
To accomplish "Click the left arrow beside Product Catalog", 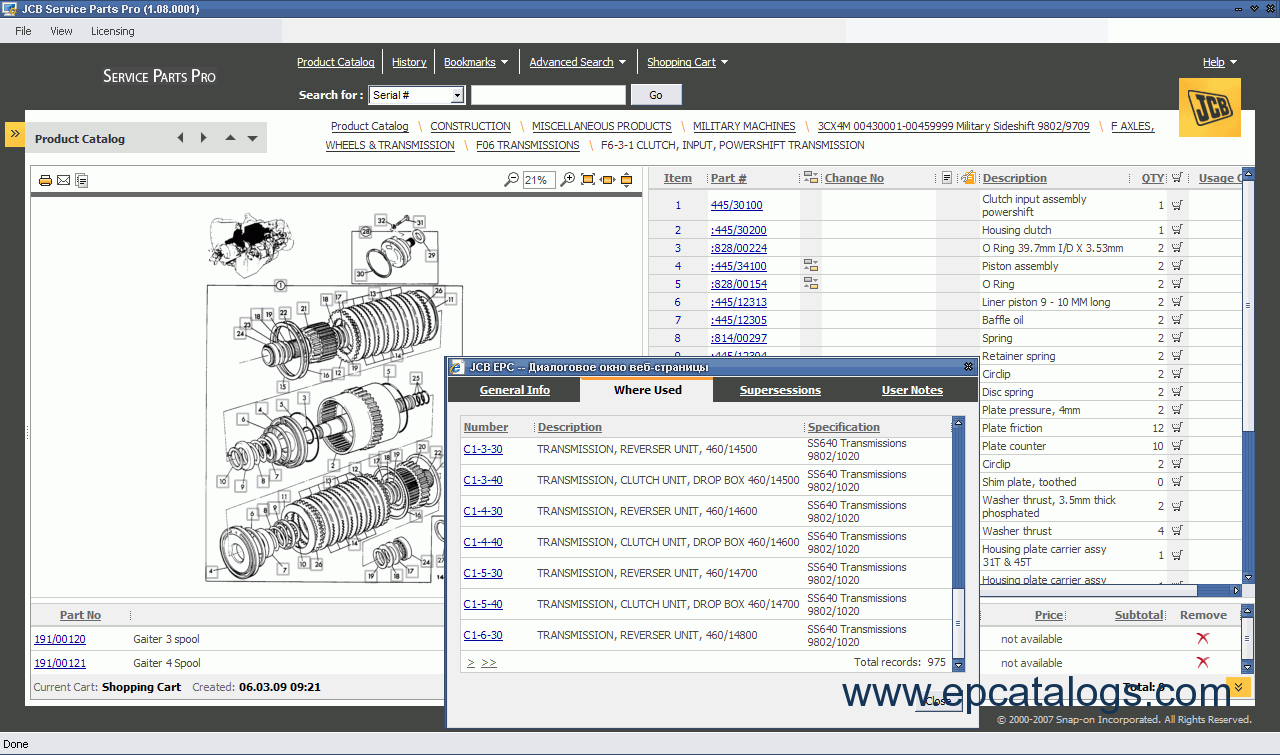I will coord(180,138).
